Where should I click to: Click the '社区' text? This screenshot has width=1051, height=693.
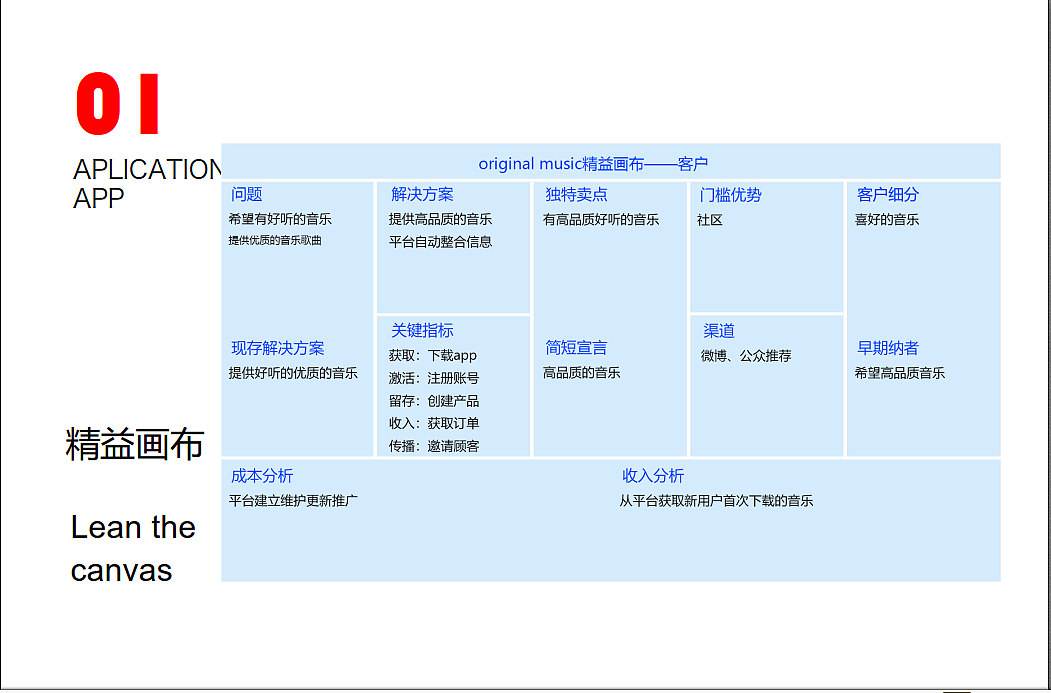[710, 220]
